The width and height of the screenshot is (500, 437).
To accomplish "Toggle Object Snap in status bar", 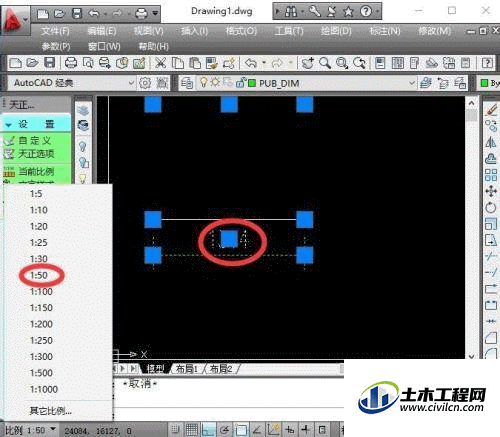I will coord(241,429).
